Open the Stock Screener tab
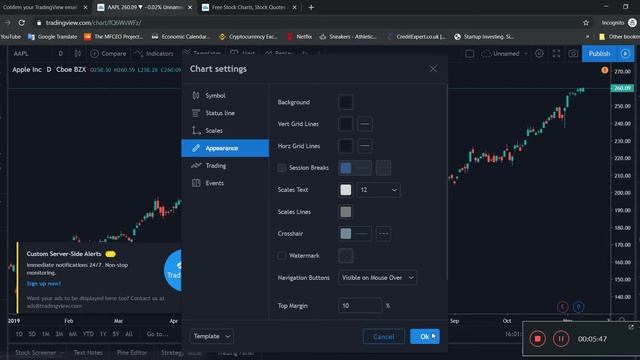 [x=36, y=352]
